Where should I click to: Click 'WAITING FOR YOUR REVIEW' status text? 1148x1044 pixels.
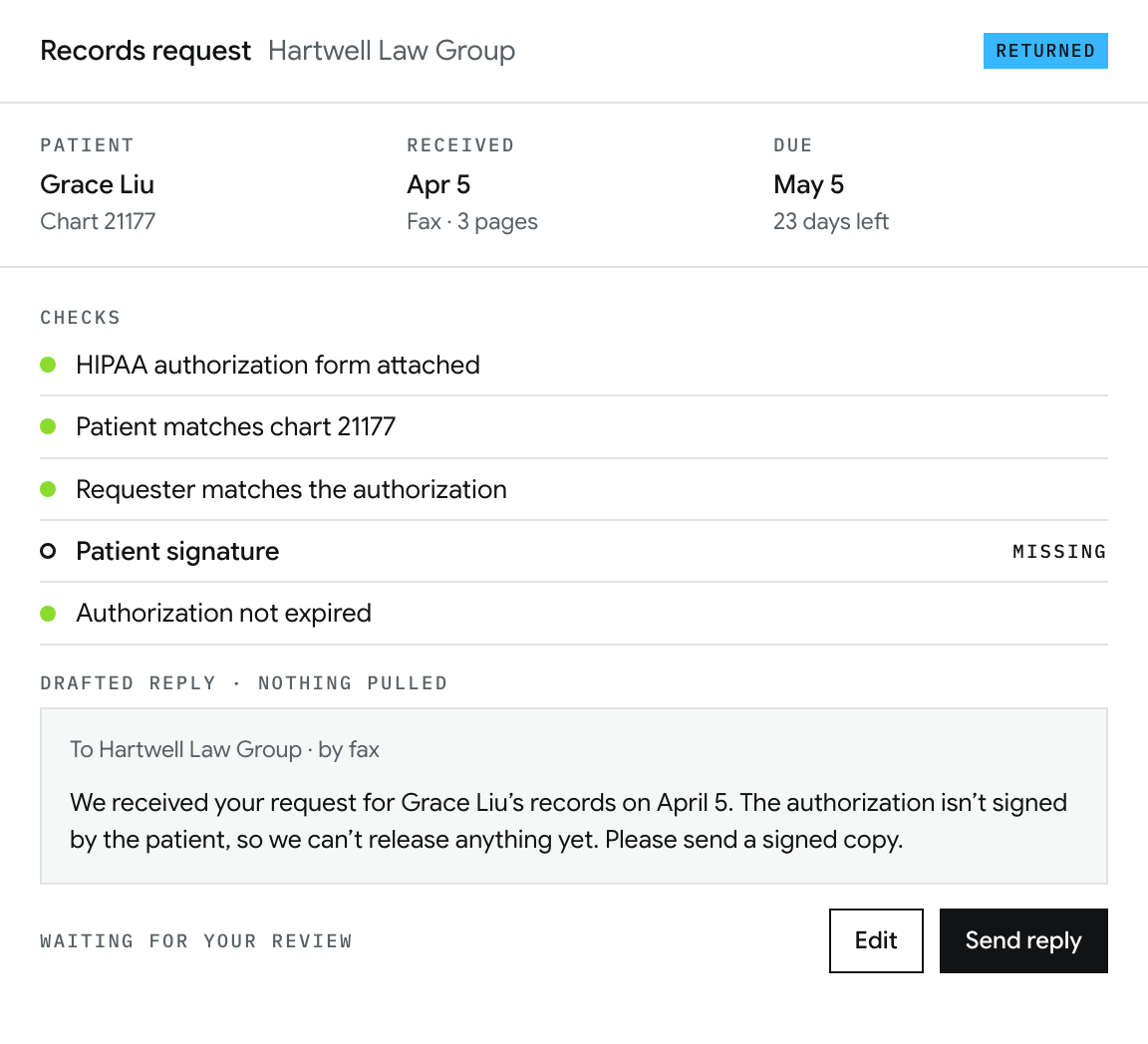196,940
